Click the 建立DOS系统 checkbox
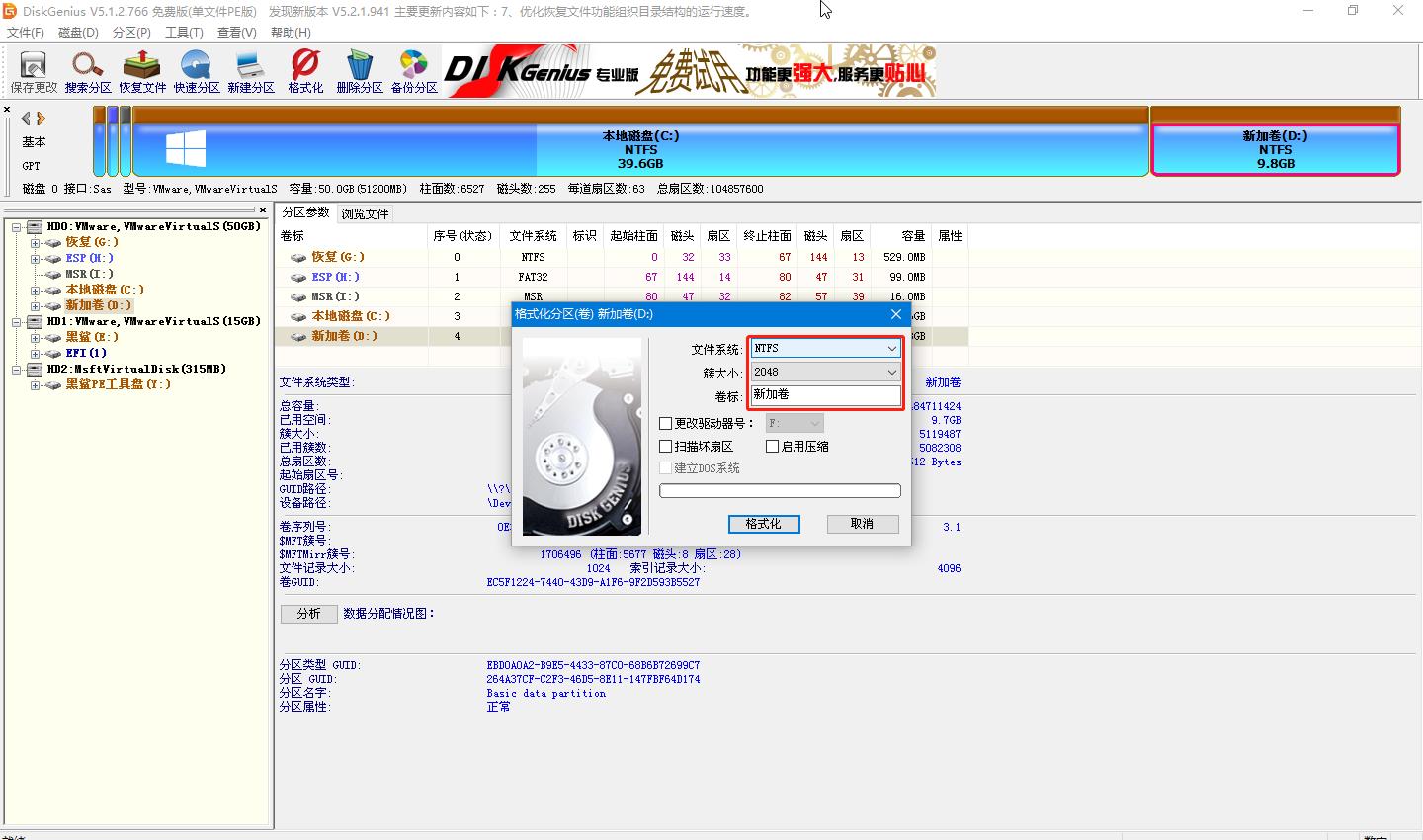Image resolution: width=1423 pixels, height=840 pixels. [666, 468]
